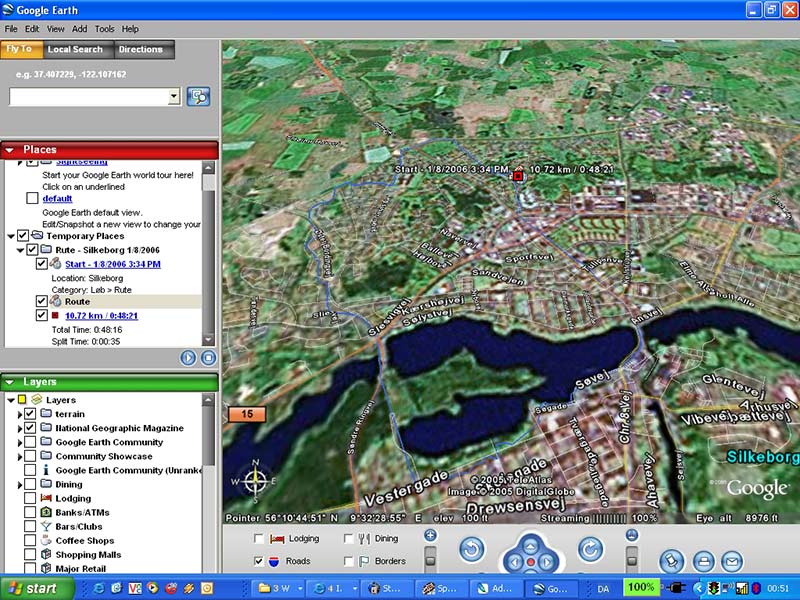Adjust the zoom slider handle
This screenshot has width=800, height=600.
431,560
